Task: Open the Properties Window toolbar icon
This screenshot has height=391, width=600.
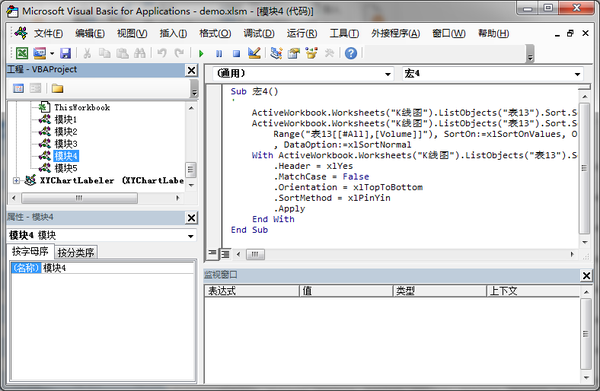Action: [x=293, y=53]
